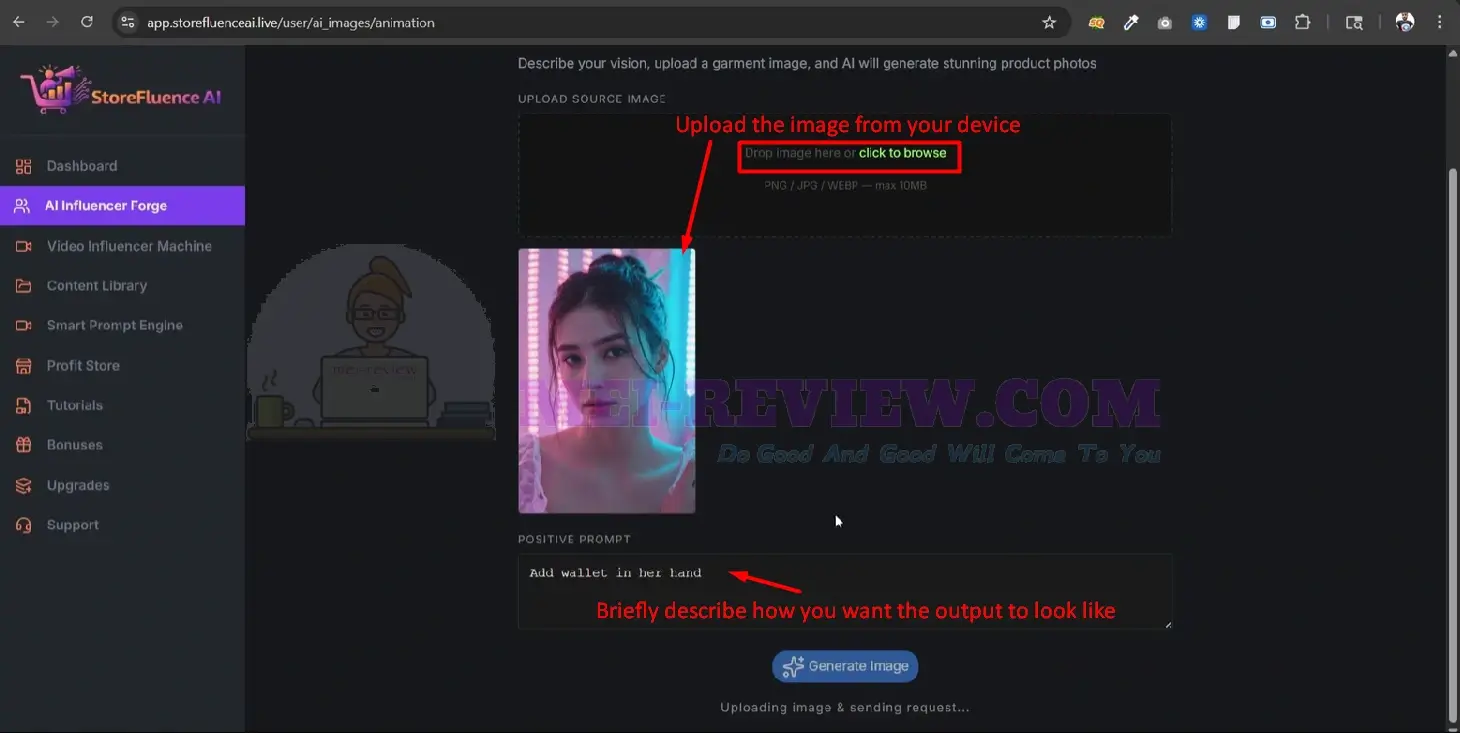Click the Dashboard grid icon in sidebar
Screen dimensions: 1460x733
pos(23,166)
